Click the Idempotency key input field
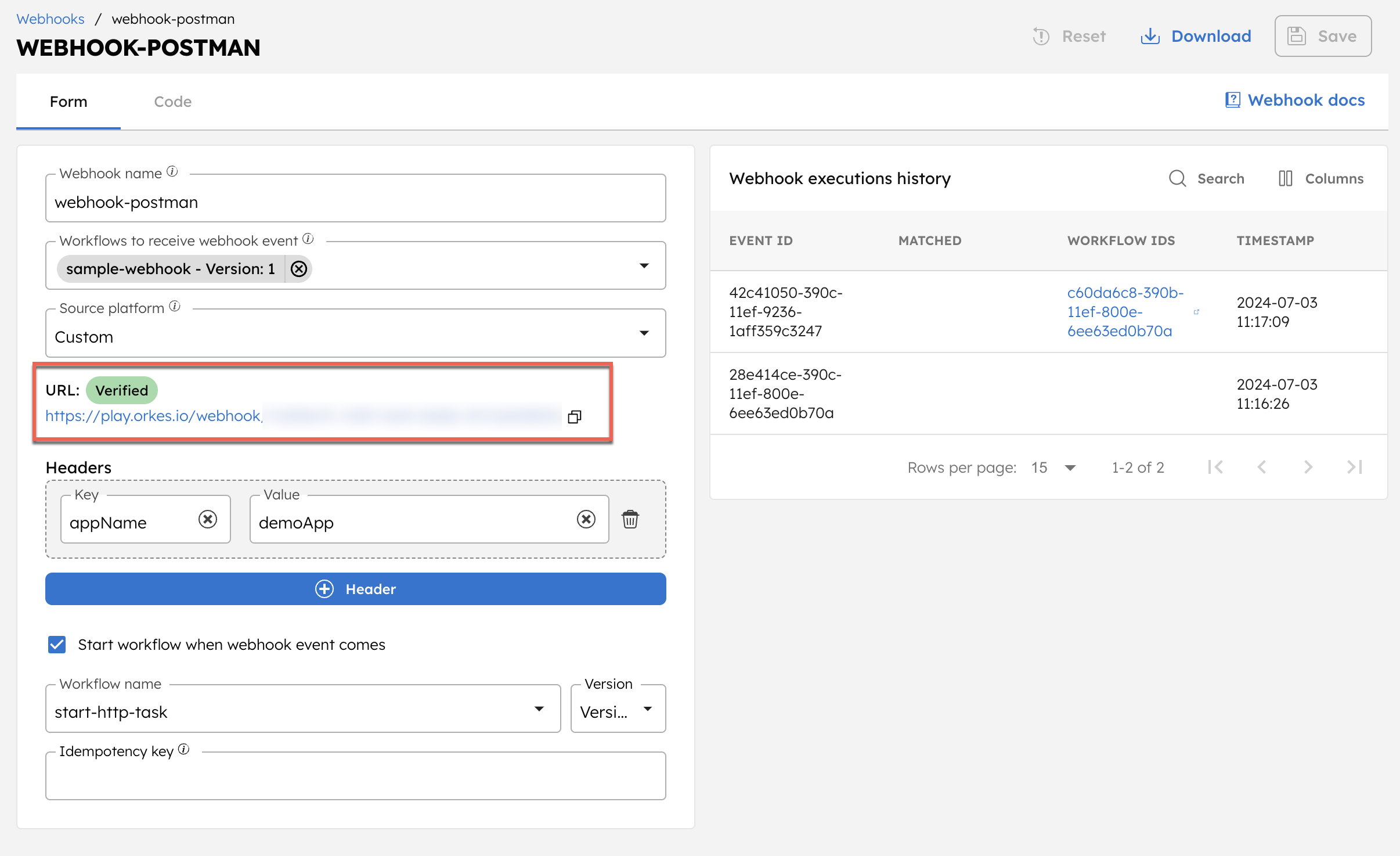1400x856 pixels. tap(356, 776)
